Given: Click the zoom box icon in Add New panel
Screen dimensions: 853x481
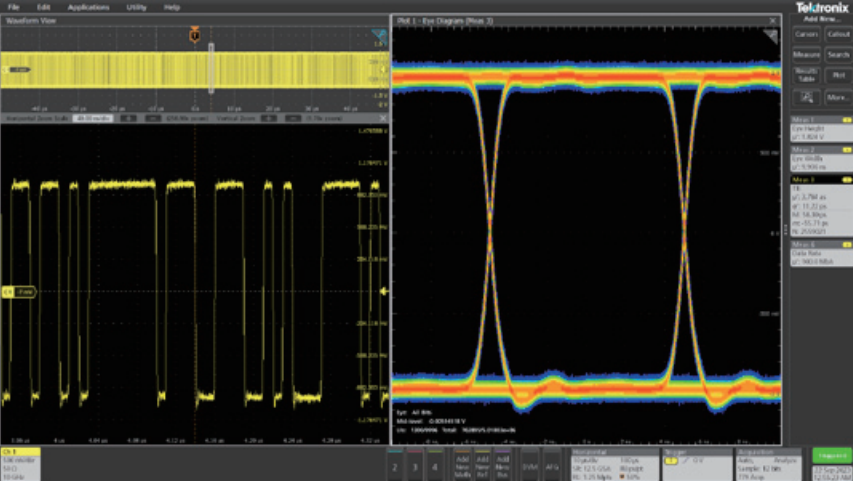Looking at the screenshot, I should 806,98.
